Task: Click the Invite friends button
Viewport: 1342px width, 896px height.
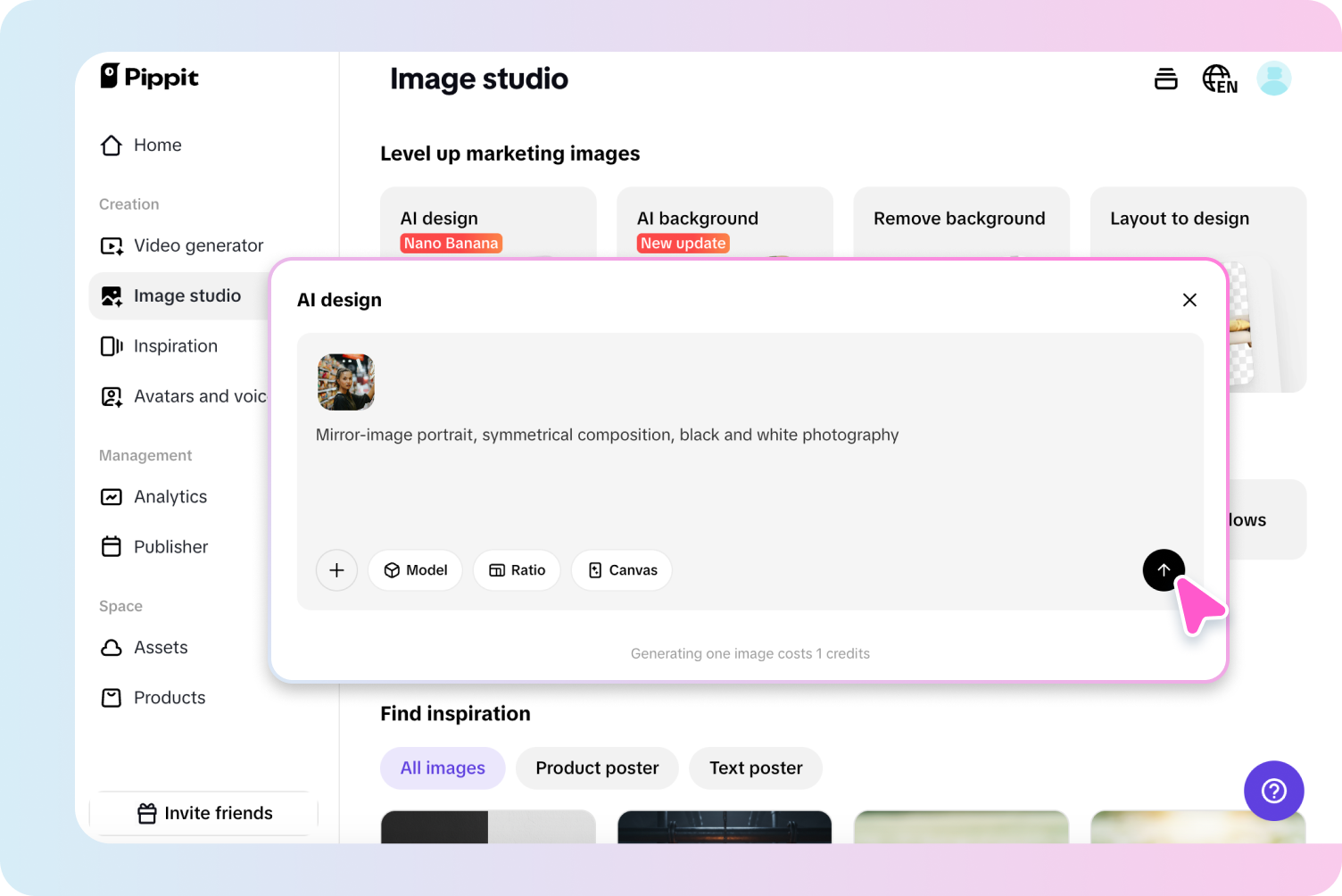Action: [203, 813]
